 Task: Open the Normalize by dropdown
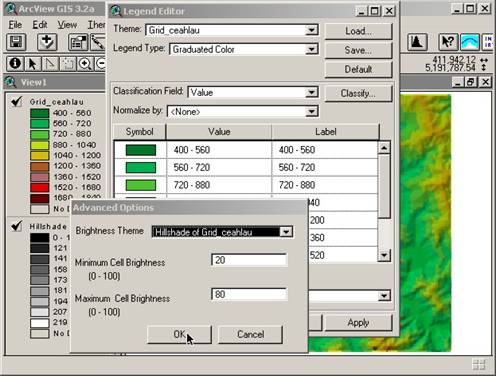311,112
